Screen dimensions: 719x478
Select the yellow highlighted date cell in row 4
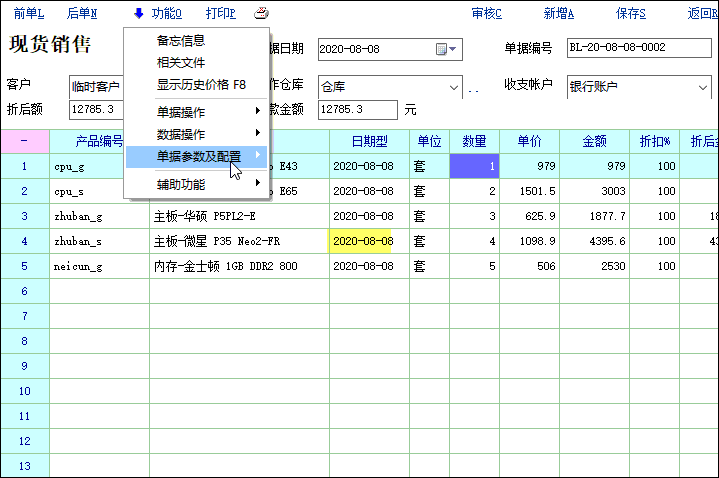tap(363, 241)
